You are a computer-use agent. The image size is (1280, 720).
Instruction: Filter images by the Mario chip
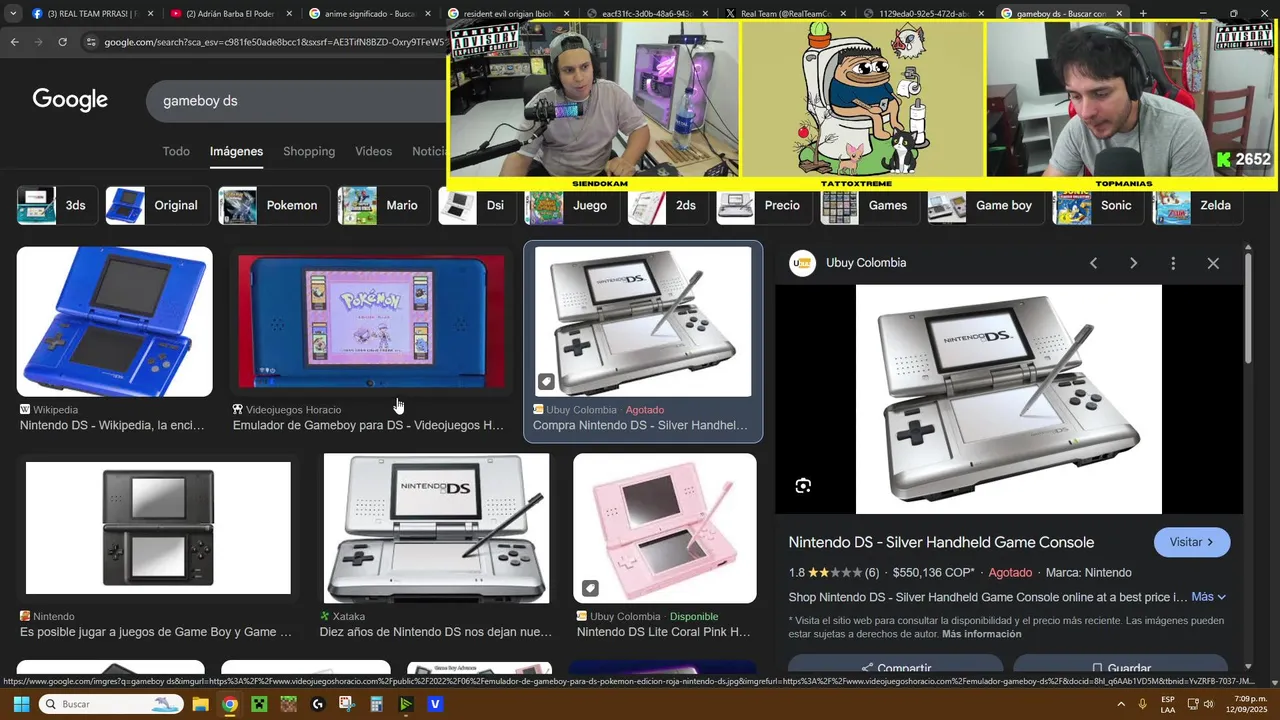(384, 205)
